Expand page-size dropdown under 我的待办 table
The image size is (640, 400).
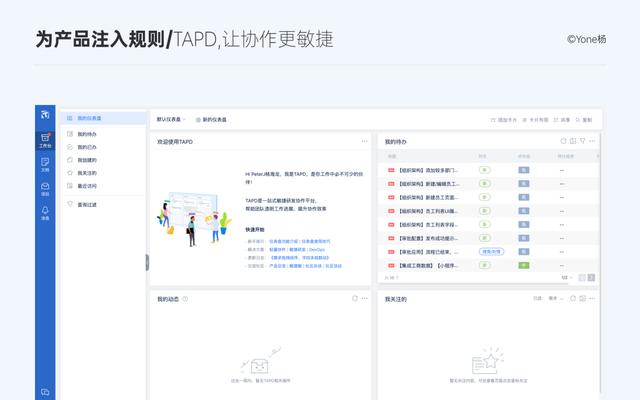(x=567, y=278)
